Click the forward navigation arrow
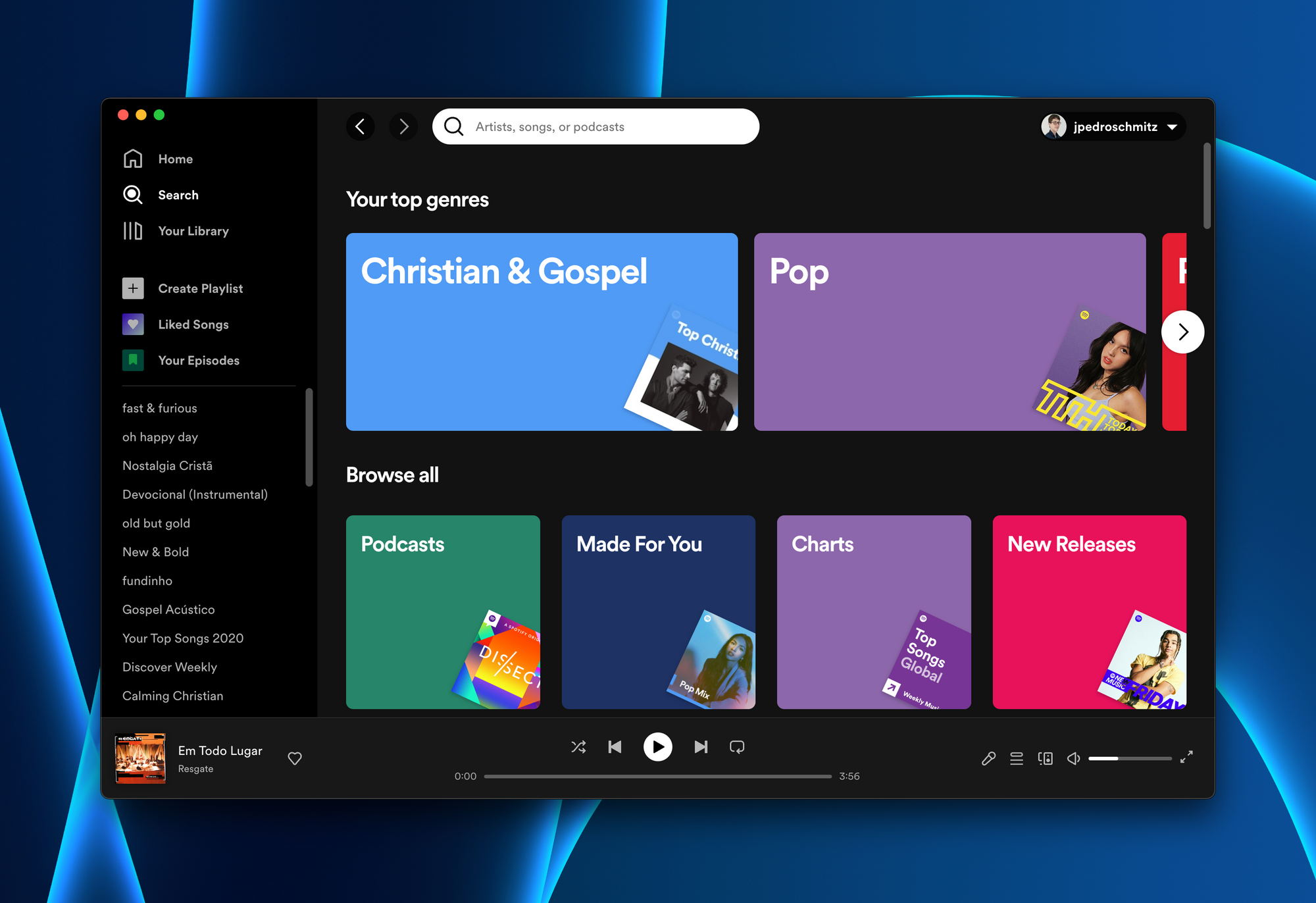 click(x=405, y=127)
